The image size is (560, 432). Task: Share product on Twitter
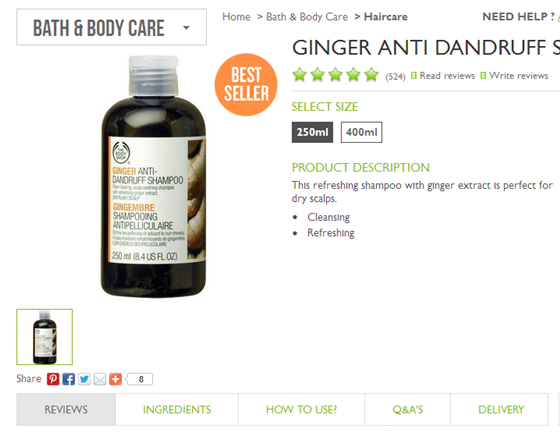point(84,379)
